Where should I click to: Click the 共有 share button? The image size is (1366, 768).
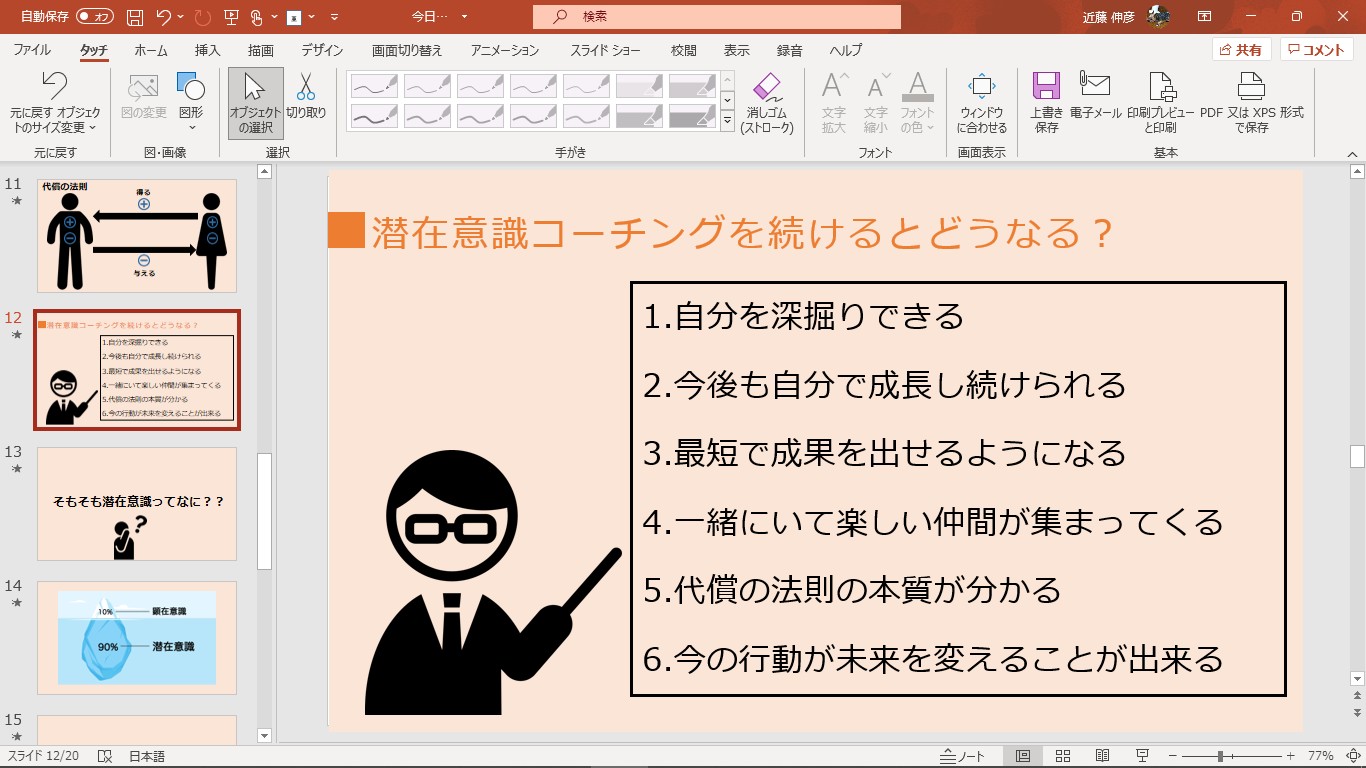tap(1241, 50)
